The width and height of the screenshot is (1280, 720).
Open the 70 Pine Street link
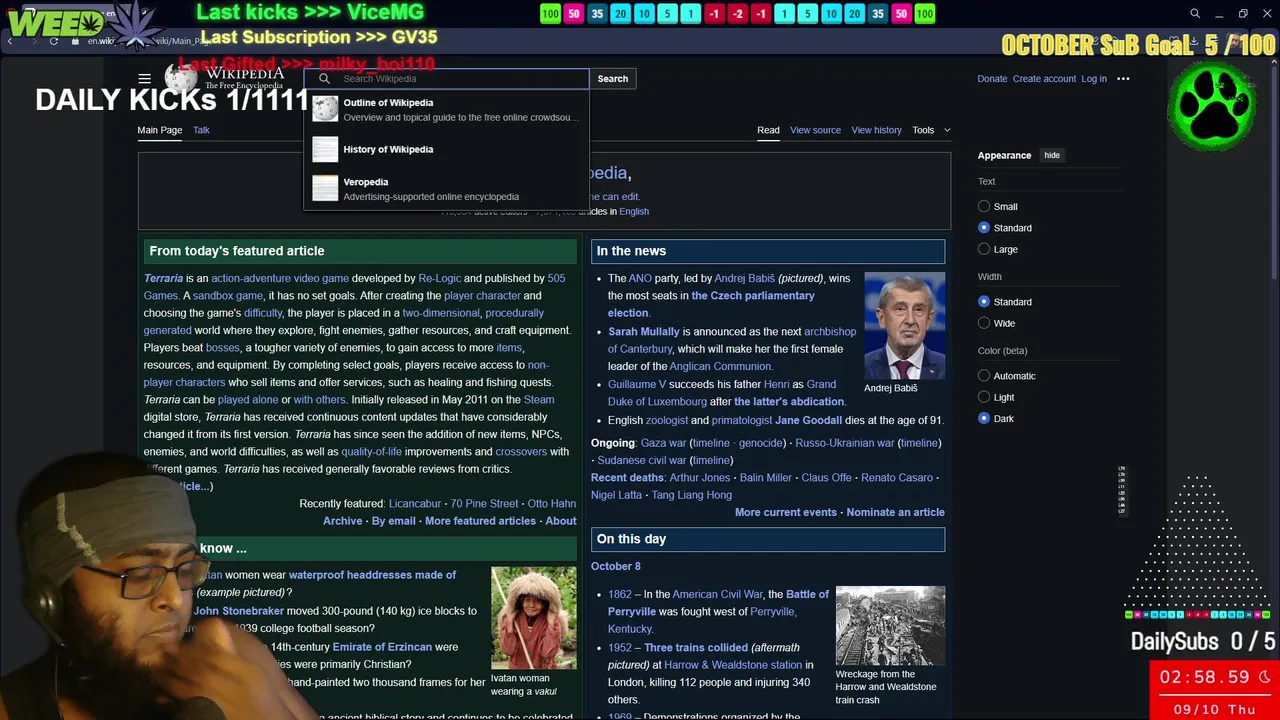pos(484,504)
